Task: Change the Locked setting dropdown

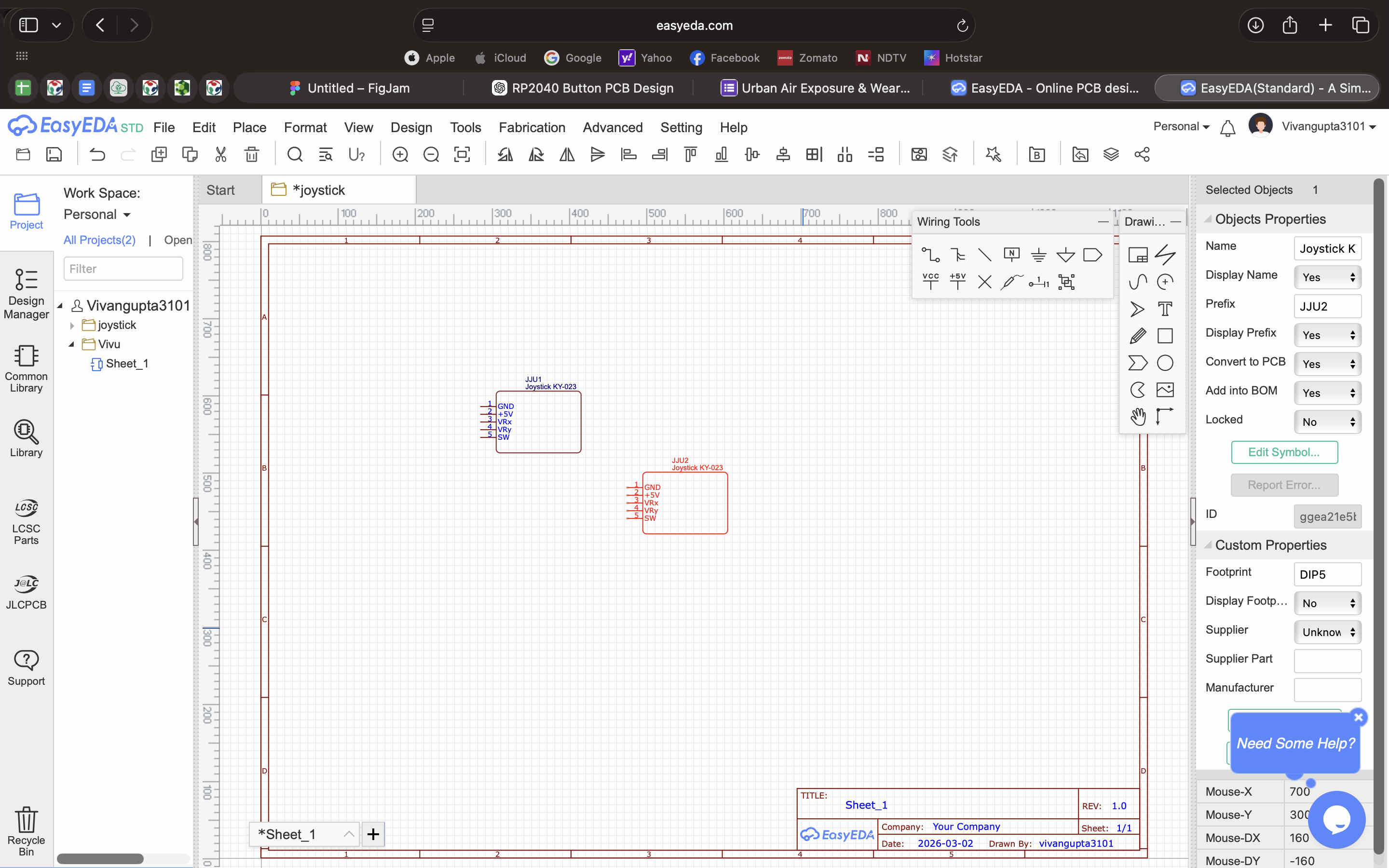Action: (1327, 422)
